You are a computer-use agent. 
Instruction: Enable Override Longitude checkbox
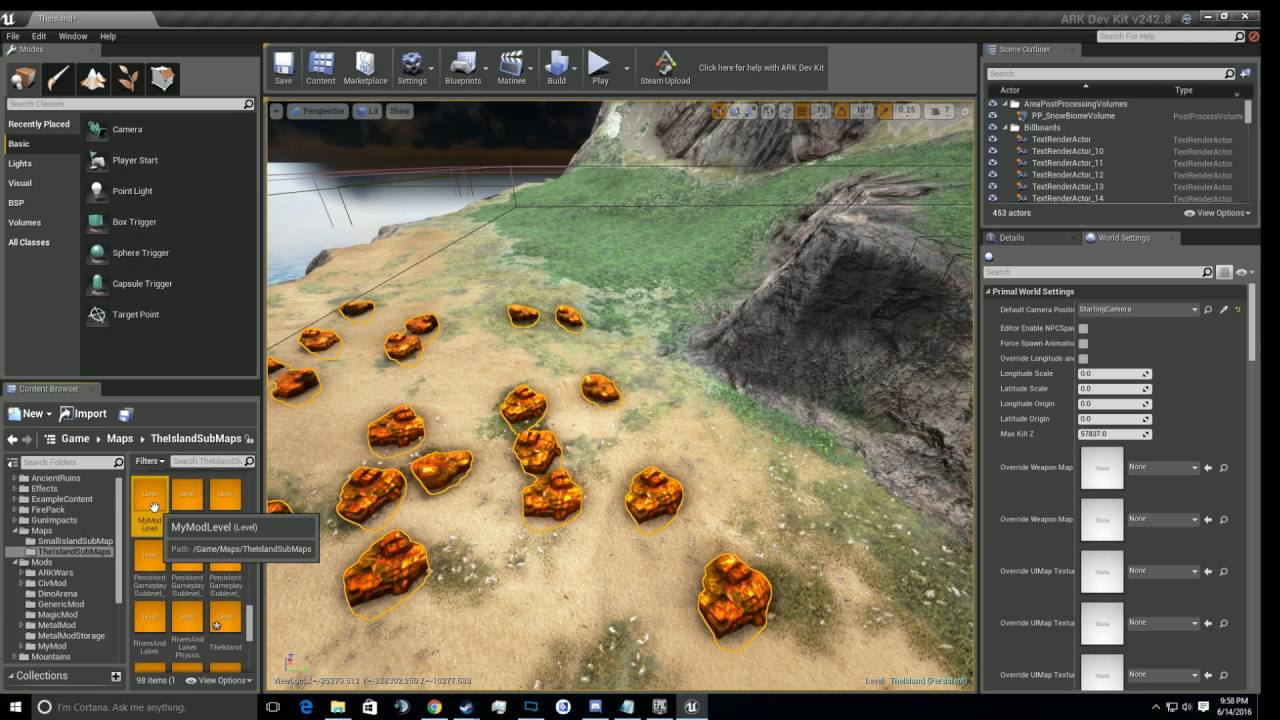click(1083, 358)
